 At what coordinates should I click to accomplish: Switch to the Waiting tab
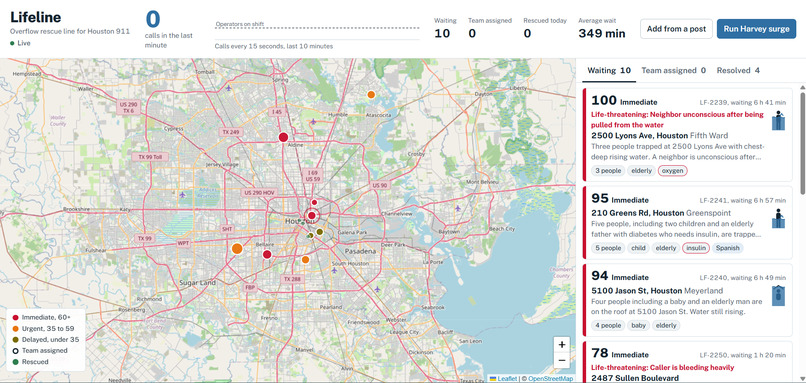pos(609,70)
